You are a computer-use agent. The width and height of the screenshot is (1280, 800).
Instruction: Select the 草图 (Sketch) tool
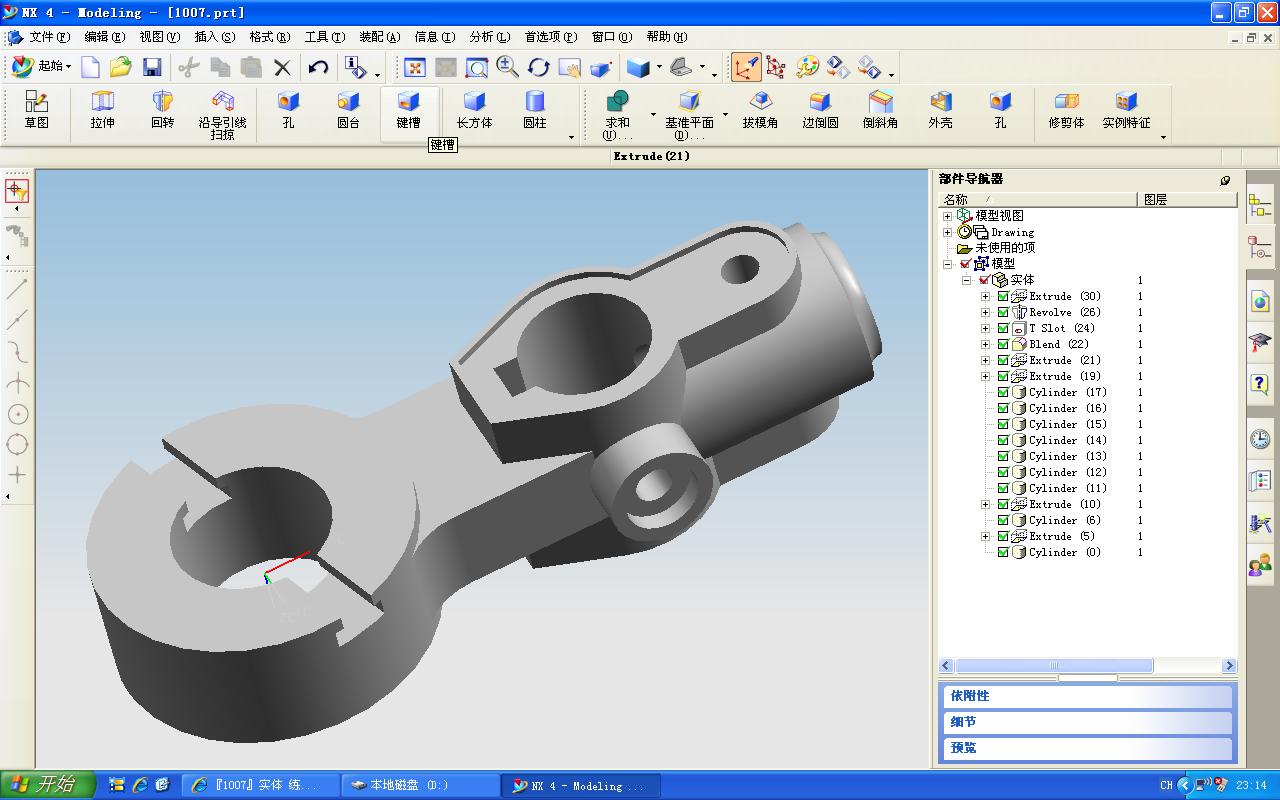click(37, 110)
